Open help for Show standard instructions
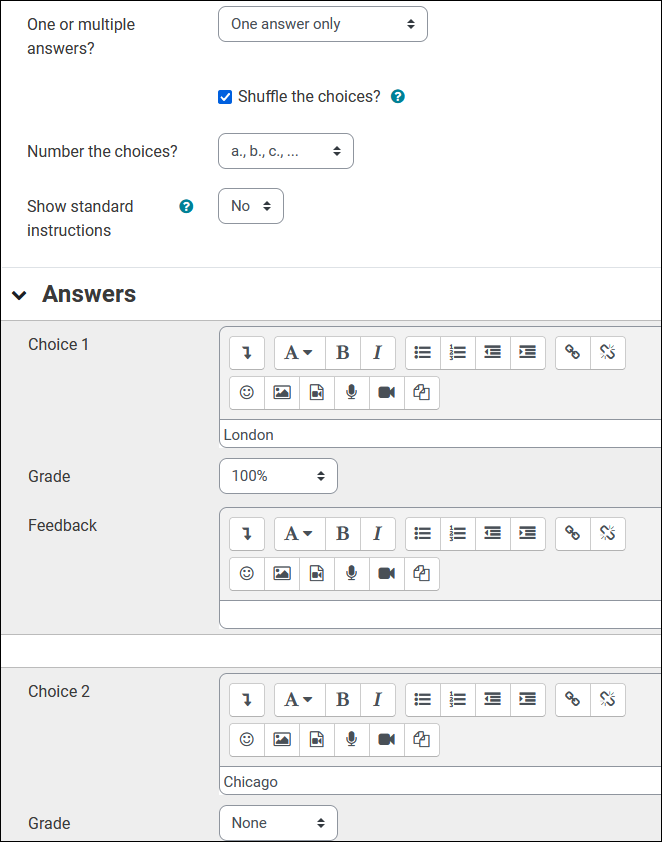Viewport: 662px width, 842px height. pyautogui.click(x=186, y=206)
